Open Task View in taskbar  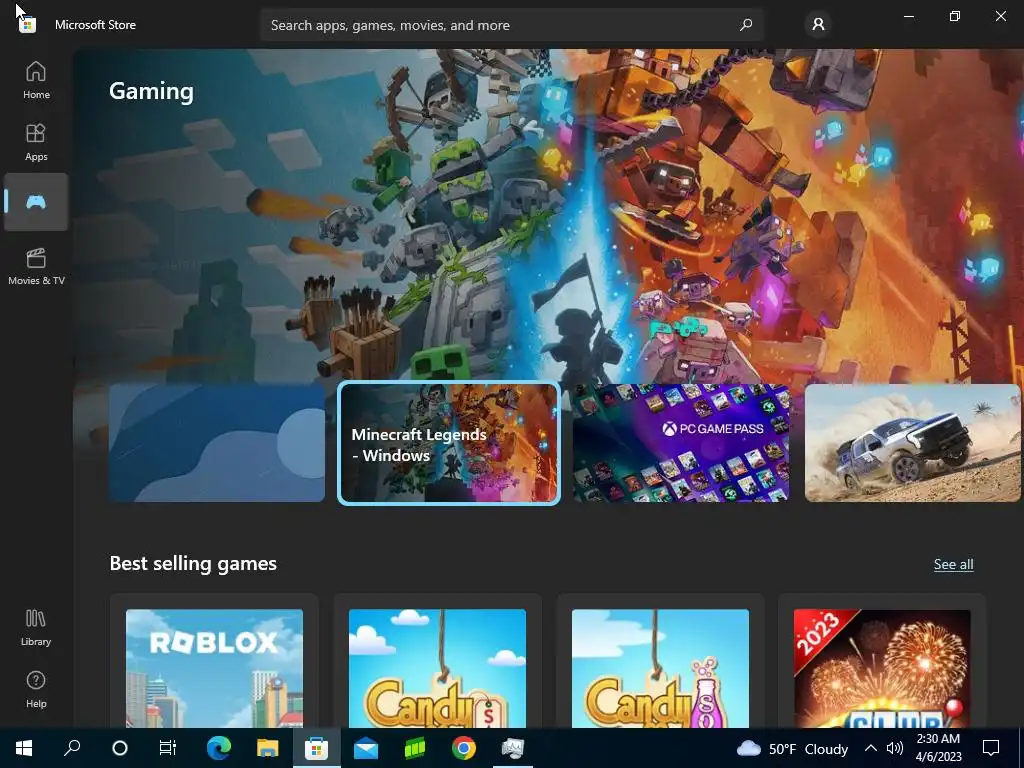pos(168,748)
